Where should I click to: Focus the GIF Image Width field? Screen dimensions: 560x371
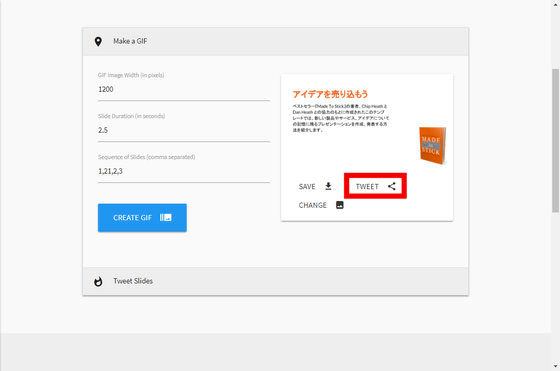tap(184, 90)
